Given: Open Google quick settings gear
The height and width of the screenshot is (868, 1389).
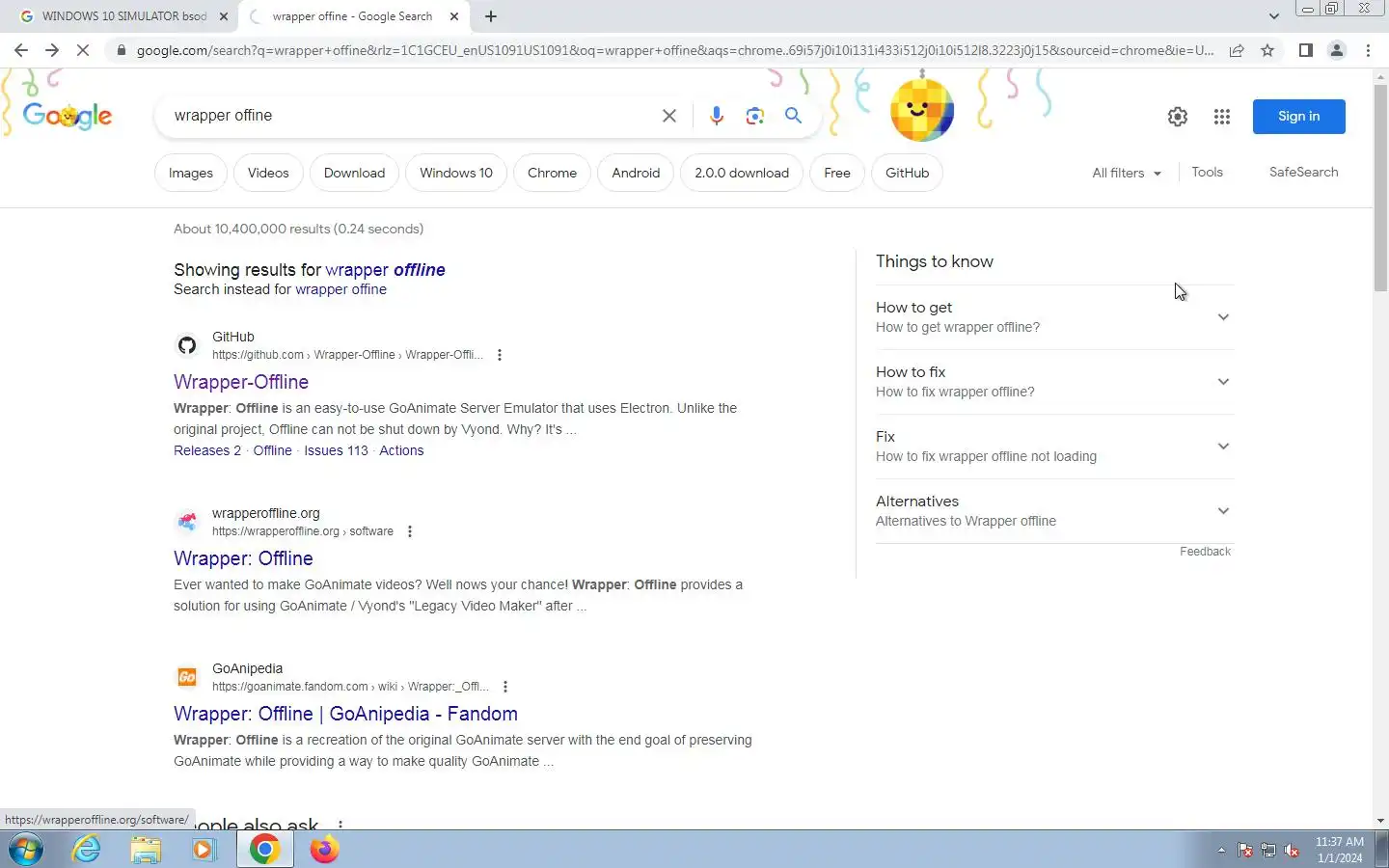Looking at the screenshot, I should (x=1178, y=117).
